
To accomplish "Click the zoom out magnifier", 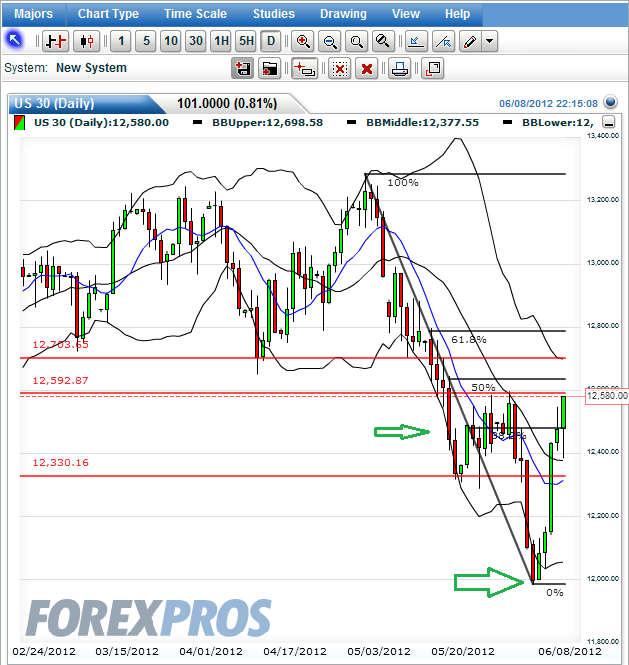I will pos(330,41).
